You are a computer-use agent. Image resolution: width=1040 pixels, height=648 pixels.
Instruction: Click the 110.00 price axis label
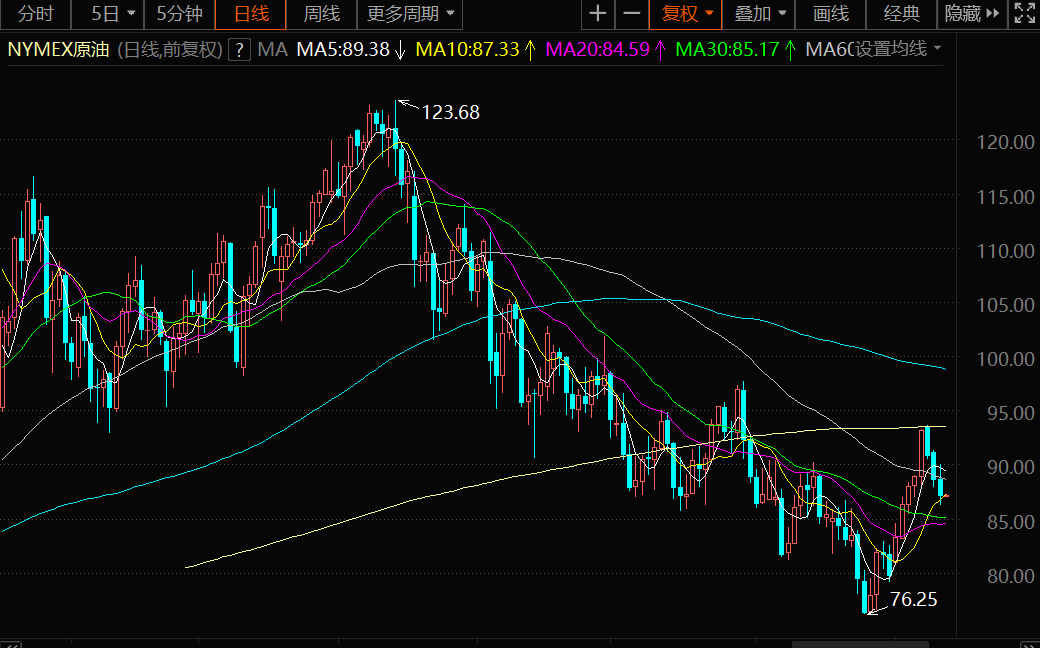[1006, 251]
